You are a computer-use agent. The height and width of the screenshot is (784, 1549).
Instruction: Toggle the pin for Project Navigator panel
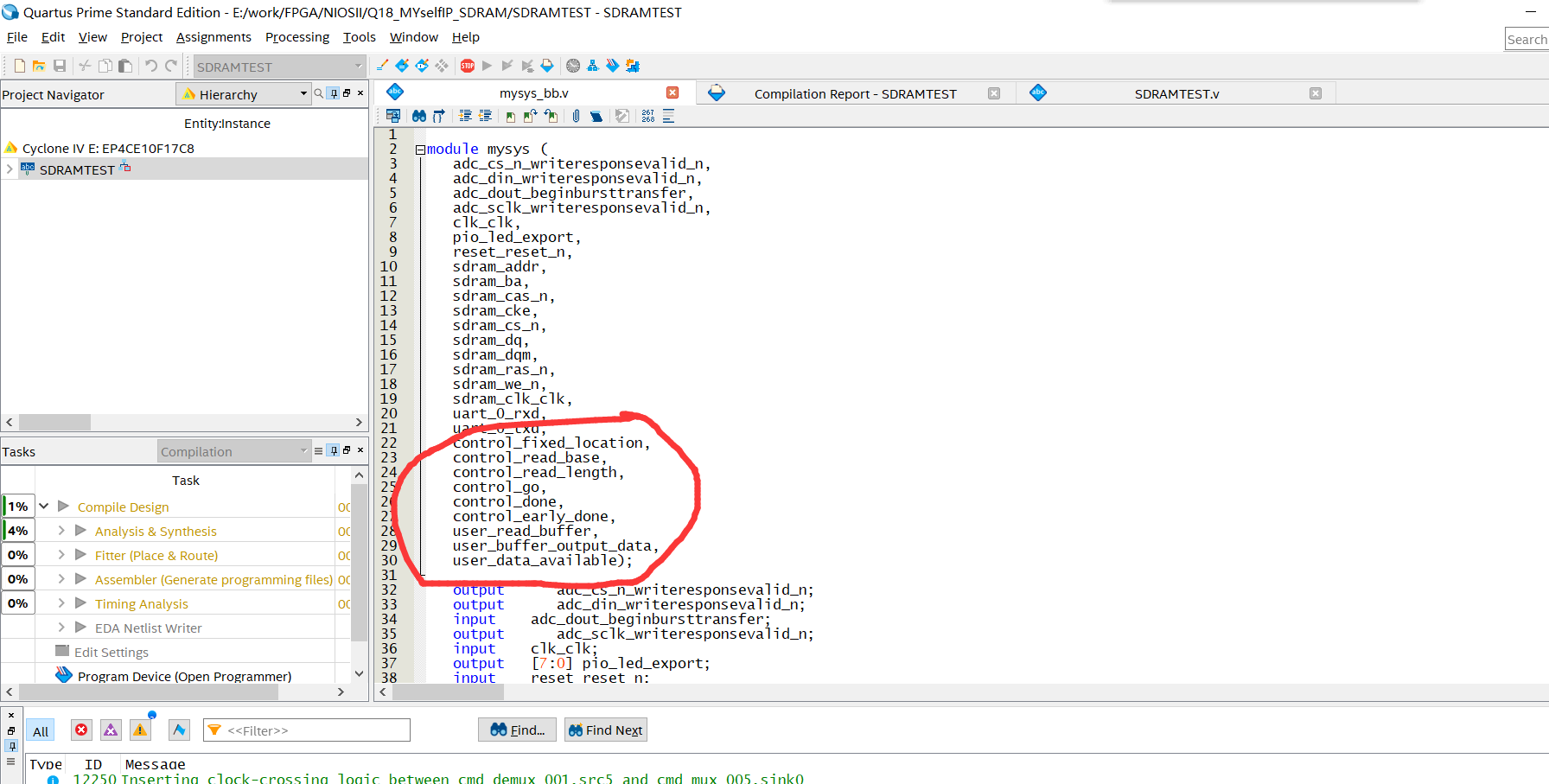point(333,93)
